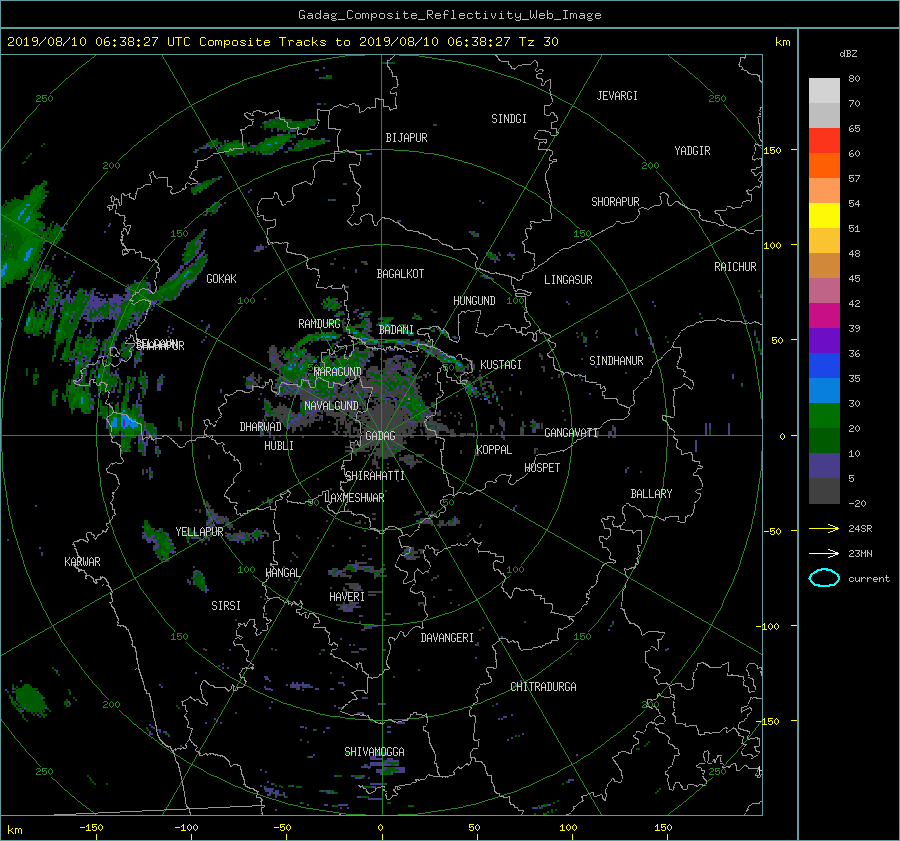Click the dBZ legend heading
This screenshot has height=841, width=900.
coord(848,53)
